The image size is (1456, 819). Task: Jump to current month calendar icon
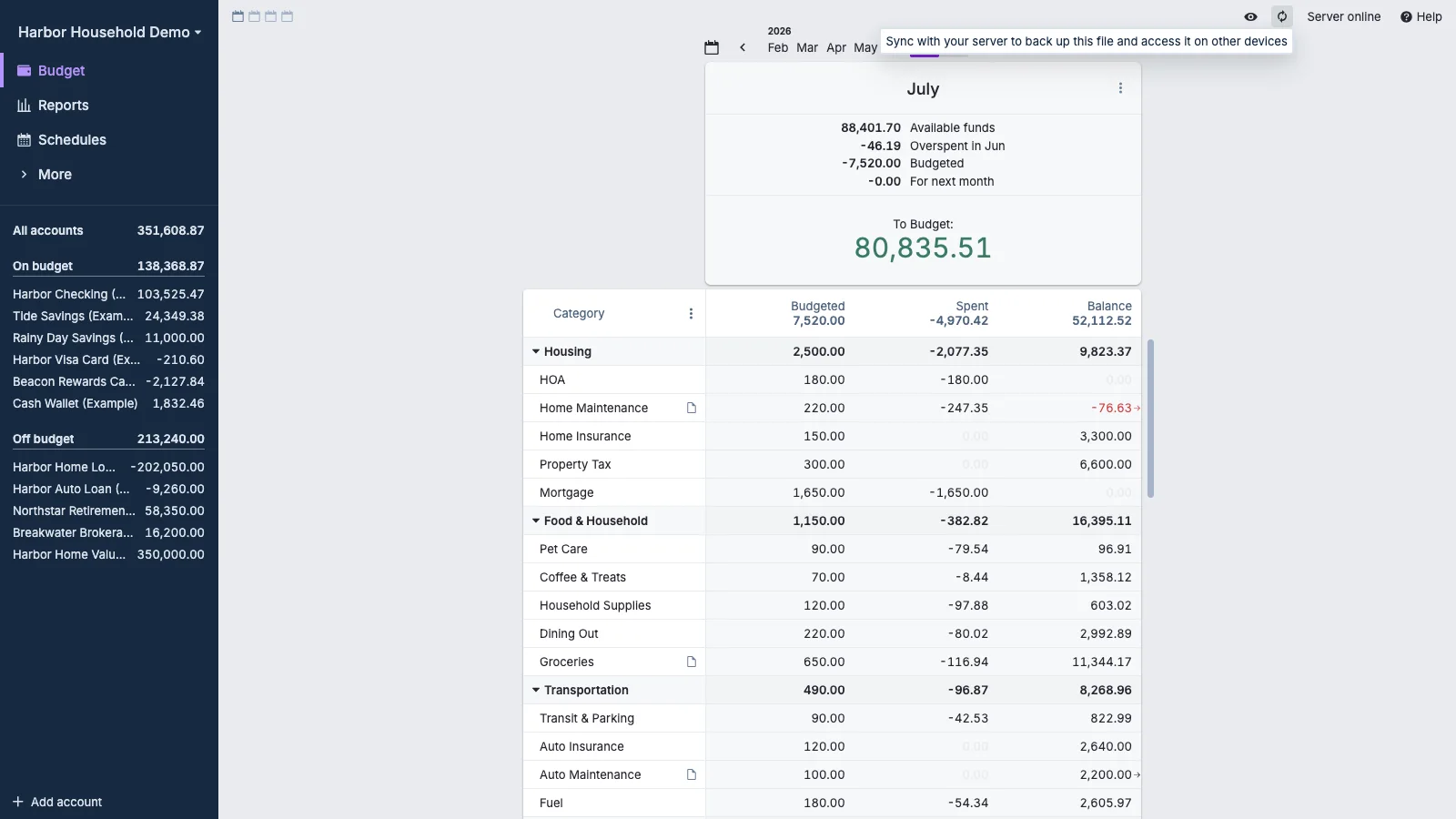point(712,47)
